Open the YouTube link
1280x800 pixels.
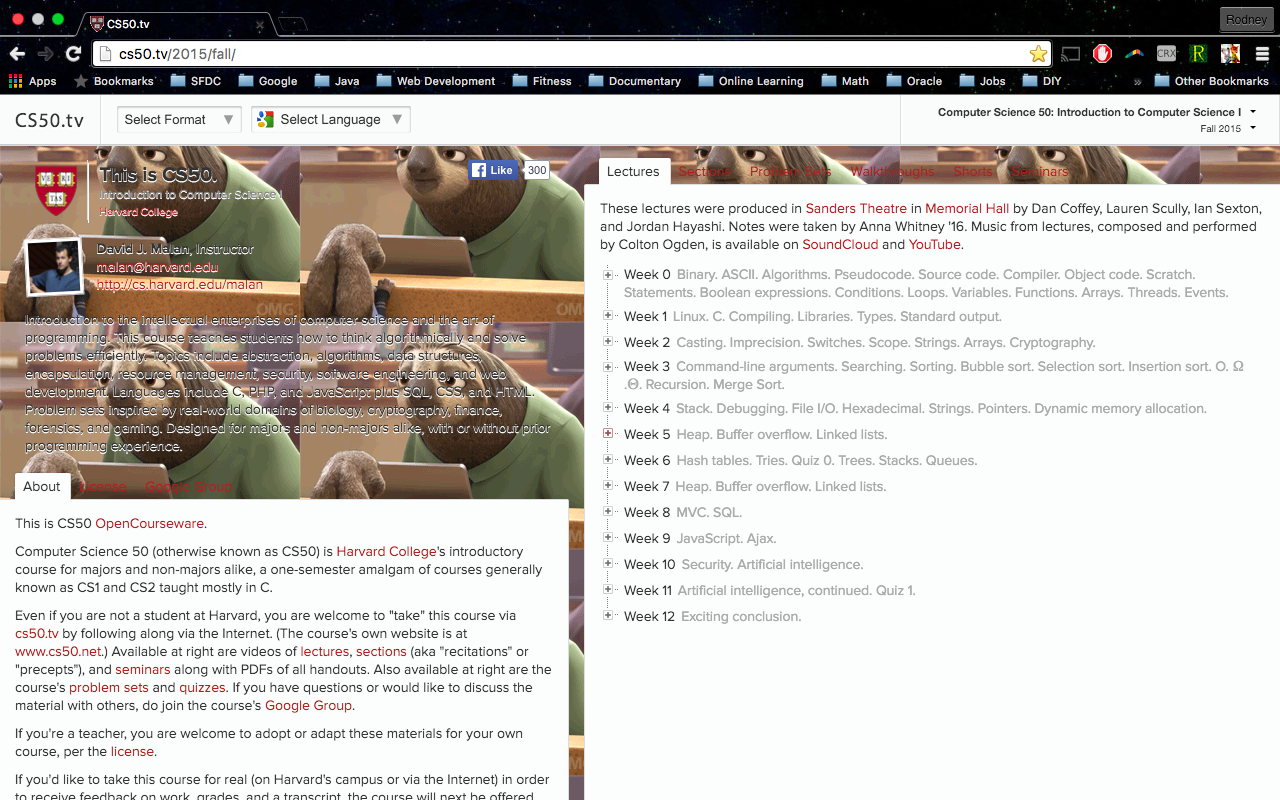click(934, 244)
